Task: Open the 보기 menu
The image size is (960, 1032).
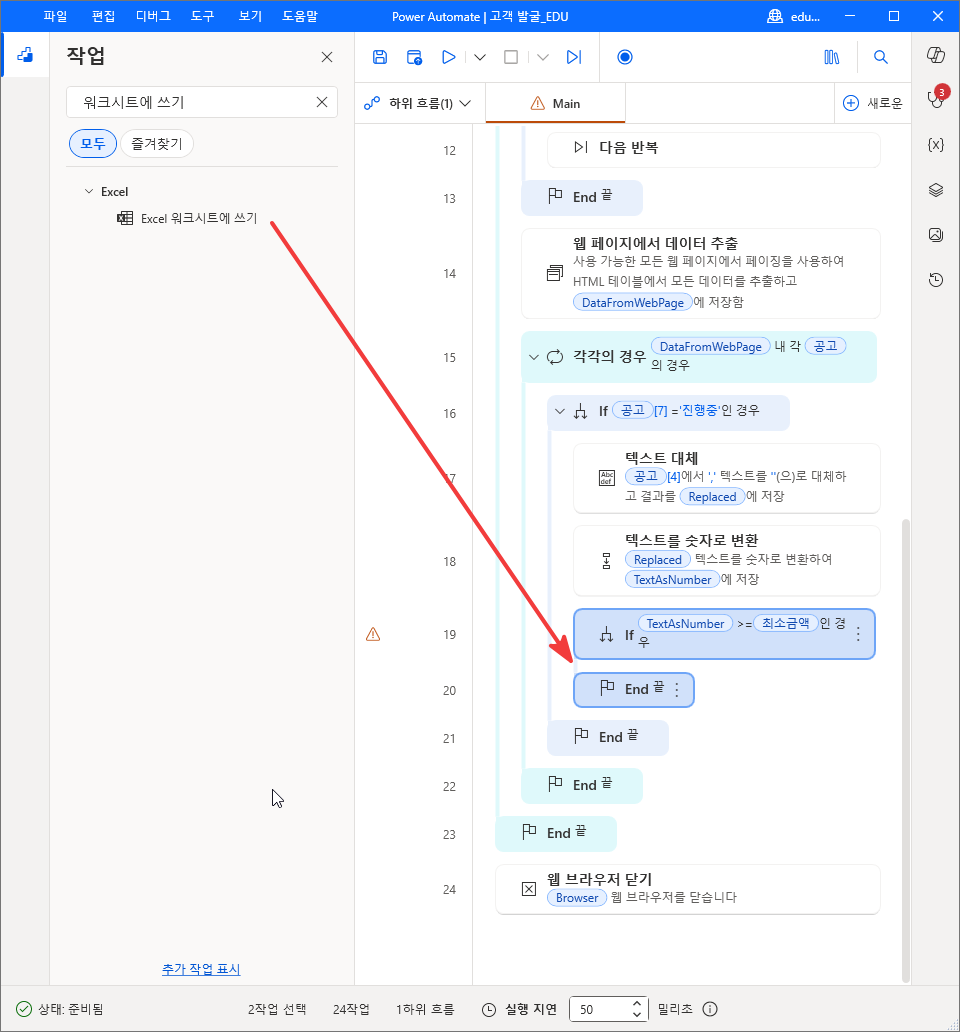Action: tap(250, 16)
